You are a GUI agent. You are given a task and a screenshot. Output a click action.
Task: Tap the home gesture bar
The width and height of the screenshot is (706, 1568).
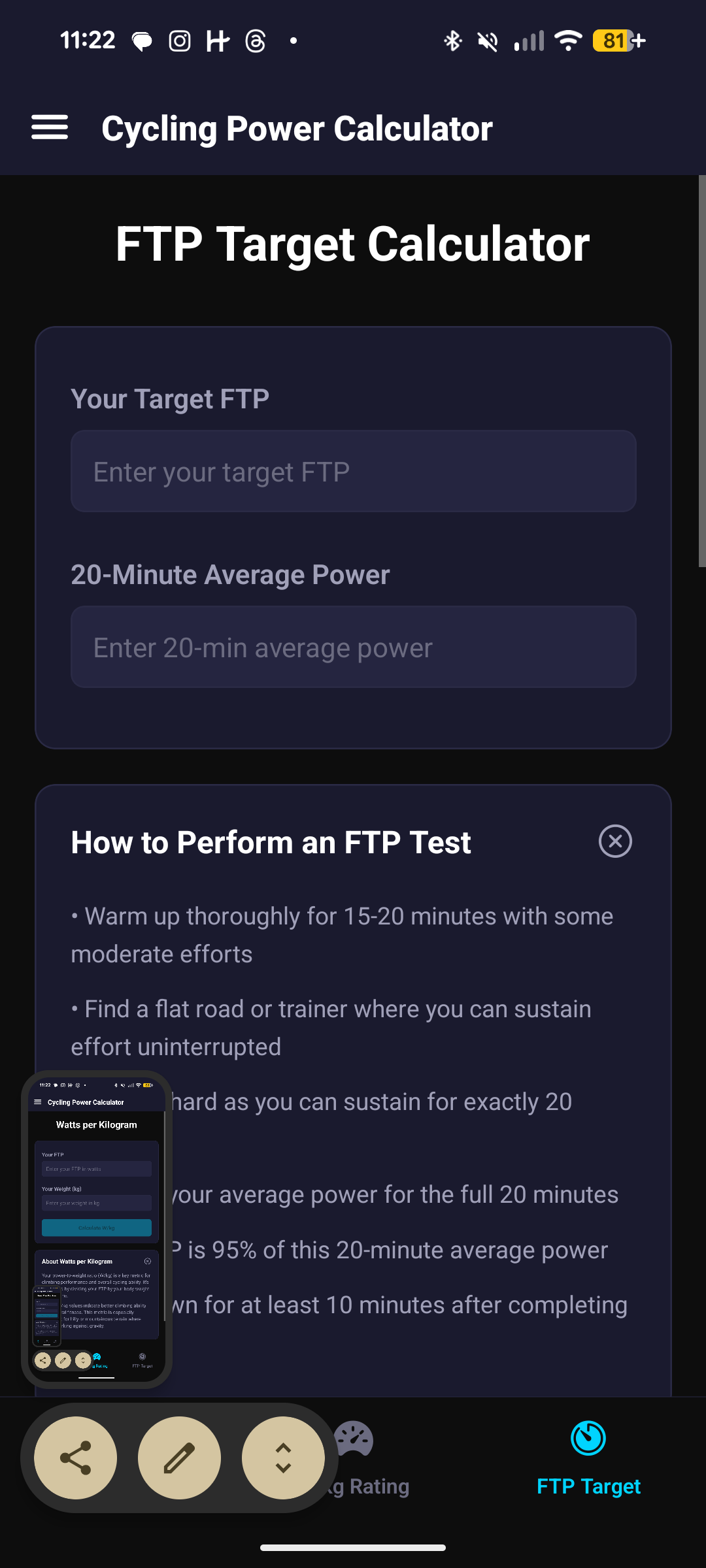tap(353, 1547)
